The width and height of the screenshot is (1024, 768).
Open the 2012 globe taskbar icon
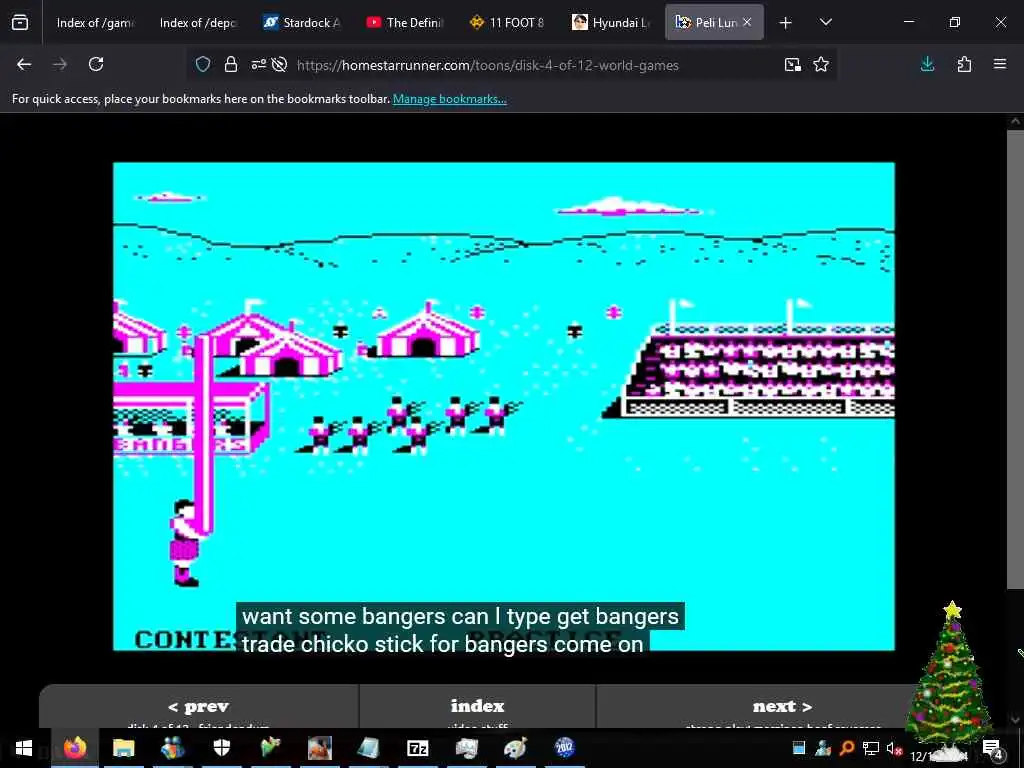(x=564, y=748)
